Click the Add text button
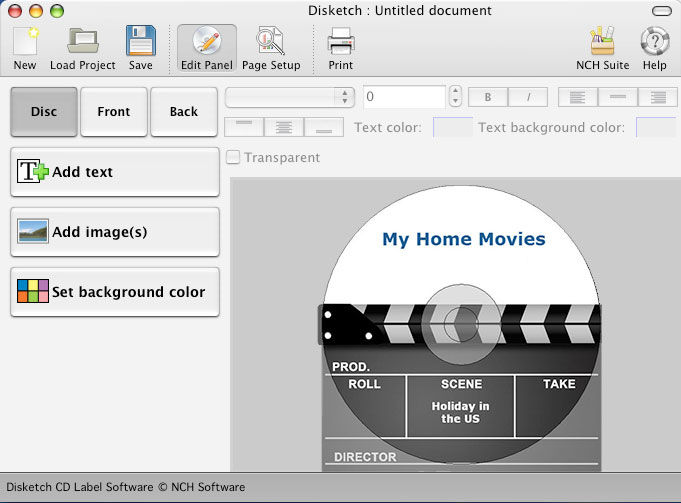This screenshot has height=503, width=681. (115, 172)
